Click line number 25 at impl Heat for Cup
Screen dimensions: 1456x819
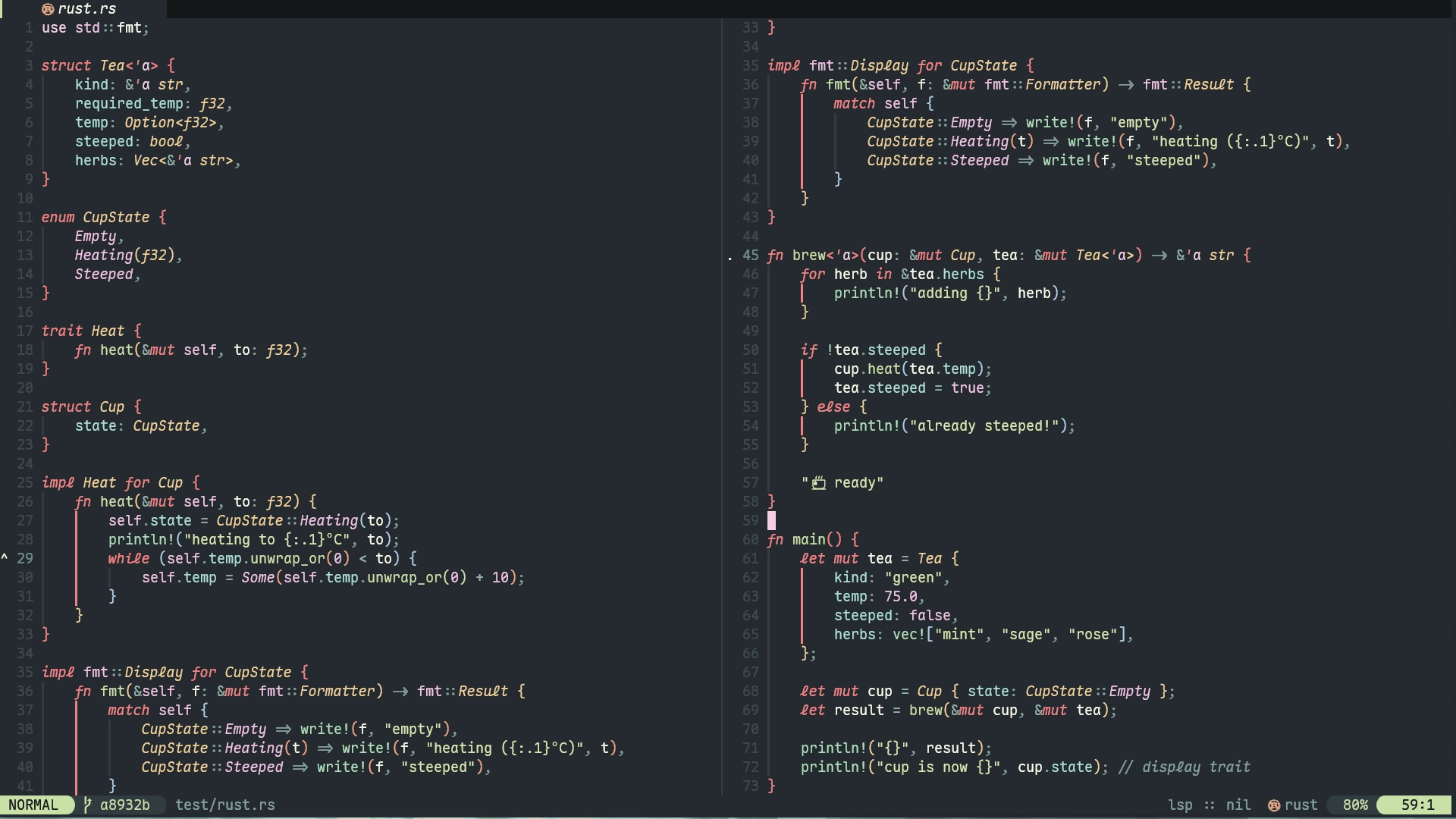pyautogui.click(x=25, y=482)
